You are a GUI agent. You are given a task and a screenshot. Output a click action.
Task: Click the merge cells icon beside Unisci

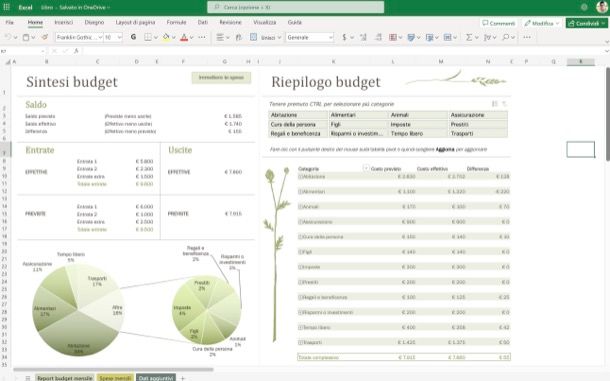[253, 37]
